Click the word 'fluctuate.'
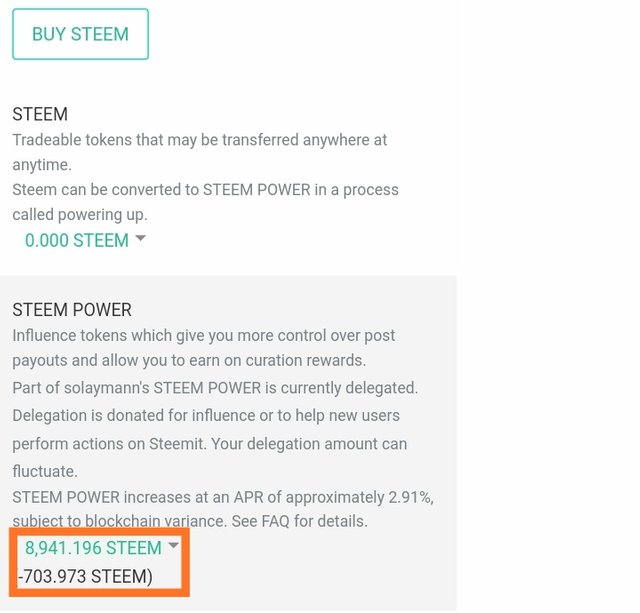The height and width of the screenshot is (613, 640). [46, 468]
